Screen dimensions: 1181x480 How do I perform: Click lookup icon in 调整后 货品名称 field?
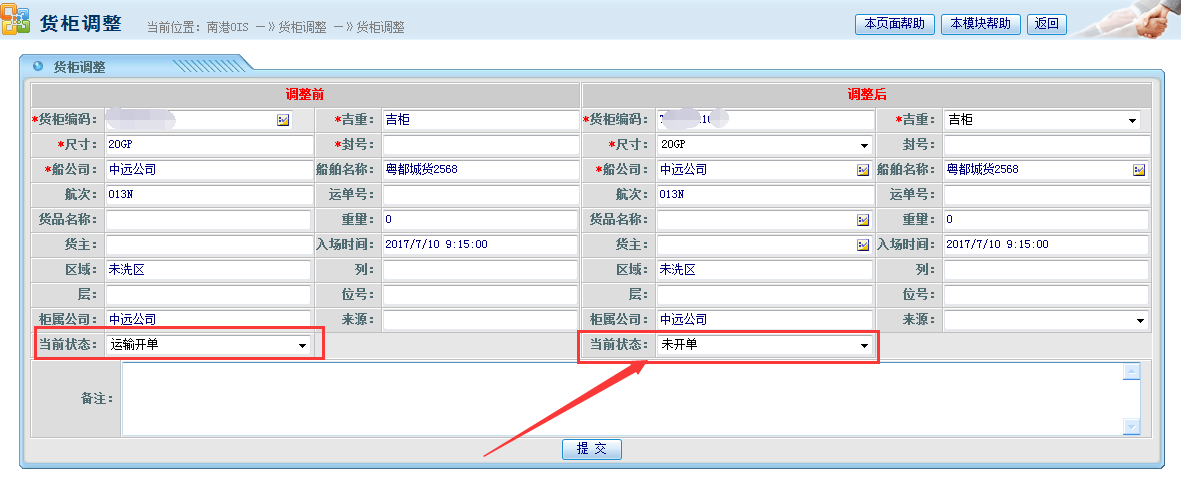863,220
